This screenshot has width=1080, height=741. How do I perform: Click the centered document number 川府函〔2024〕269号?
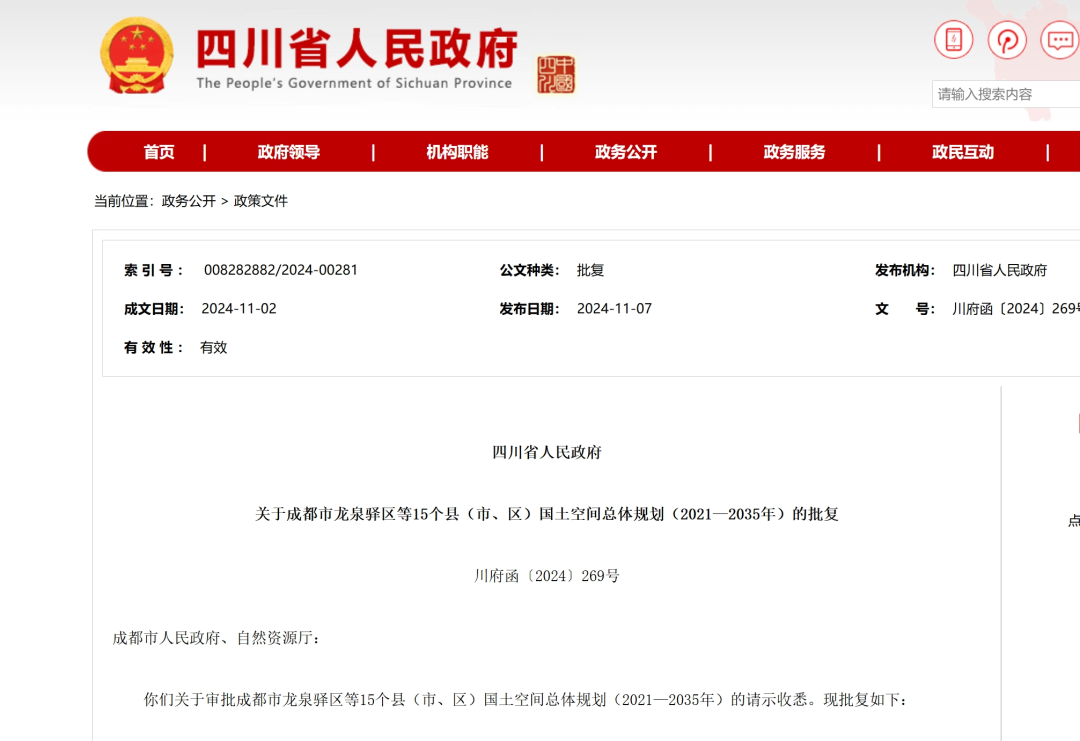(x=547, y=576)
